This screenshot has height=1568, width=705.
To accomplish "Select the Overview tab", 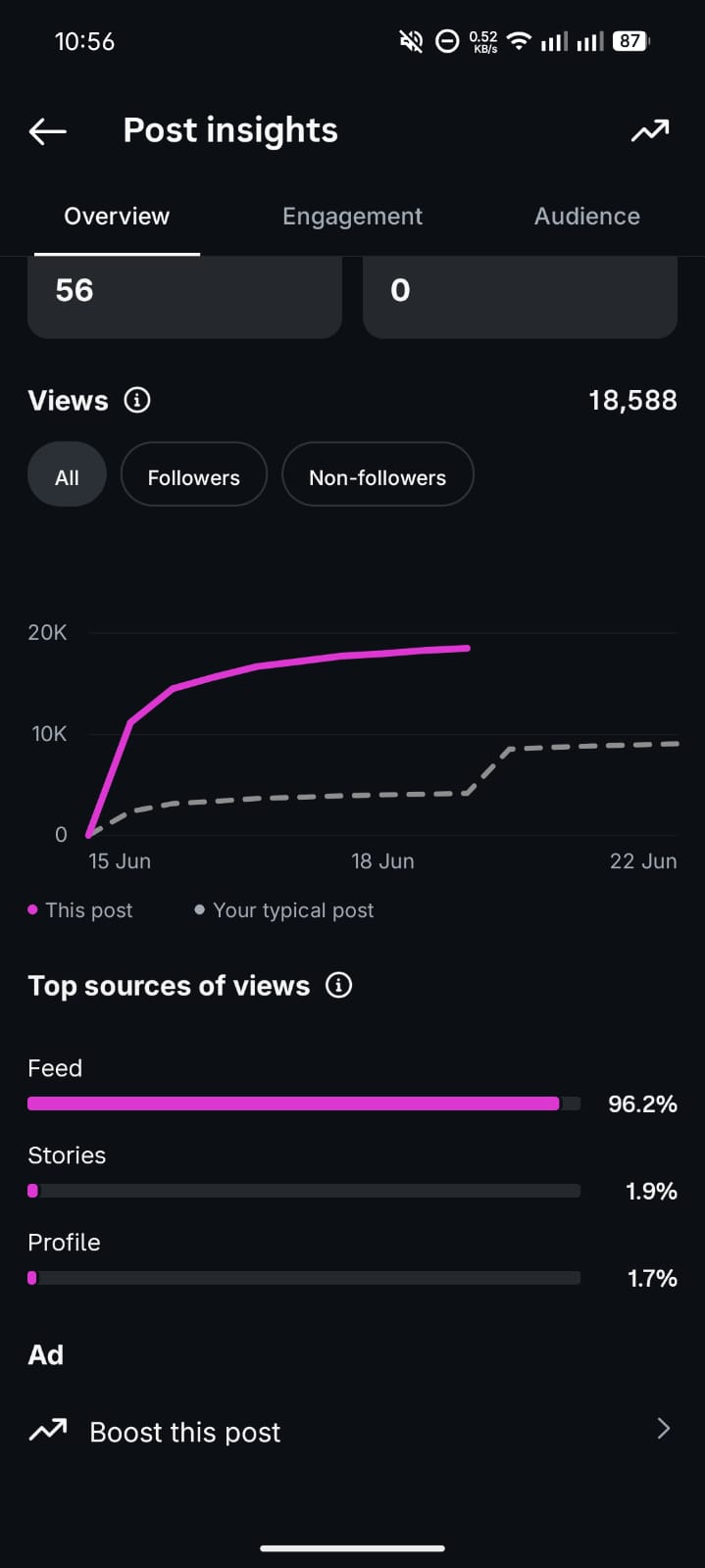I will coord(117,216).
